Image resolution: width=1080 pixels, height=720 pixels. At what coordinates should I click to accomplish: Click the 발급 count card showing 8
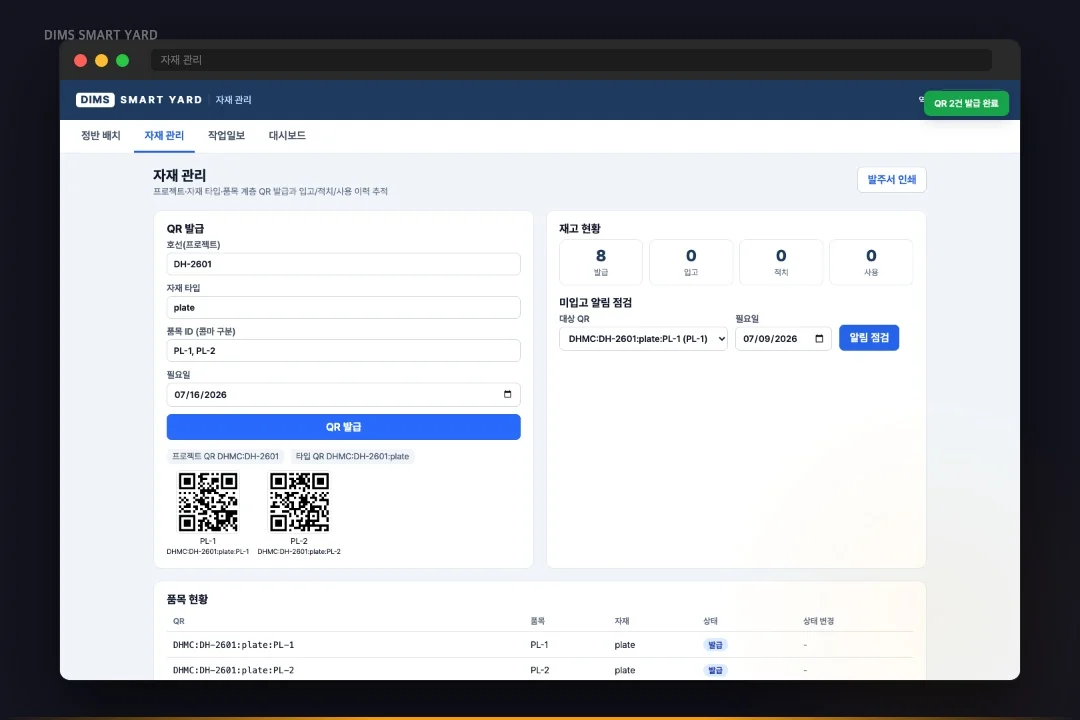[601, 262]
